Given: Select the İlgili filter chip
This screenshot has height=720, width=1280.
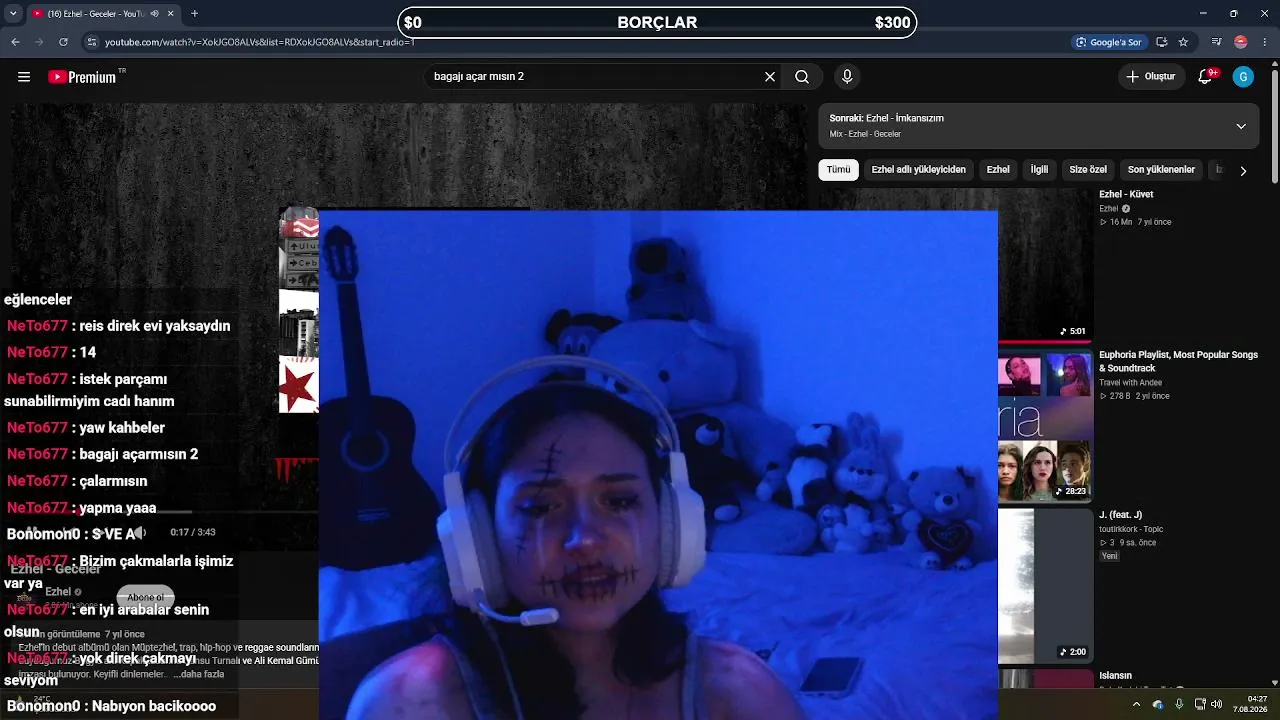Looking at the screenshot, I should tap(1040, 170).
